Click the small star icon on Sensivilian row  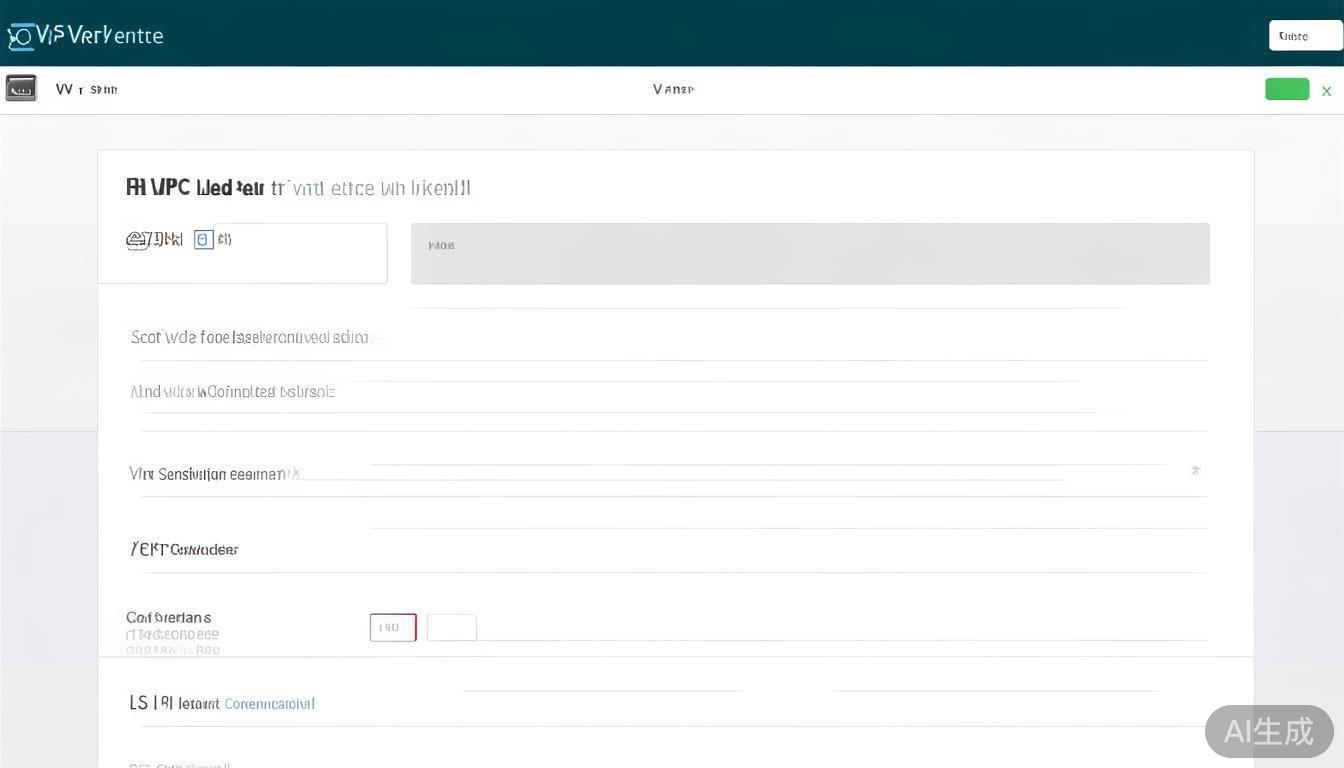(1195, 469)
